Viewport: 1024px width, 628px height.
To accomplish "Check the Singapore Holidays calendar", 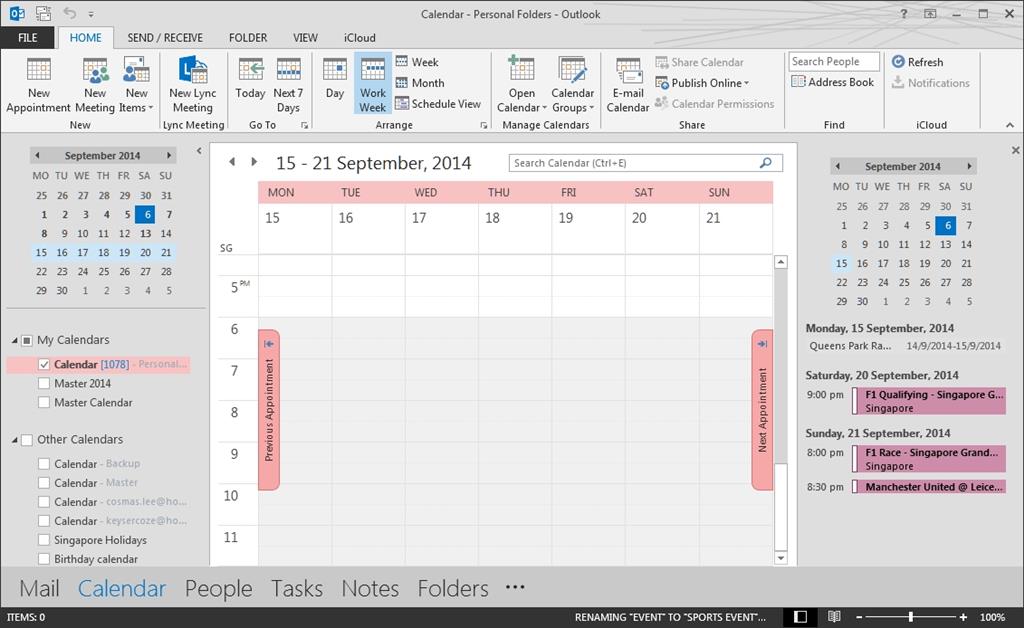I will point(44,540).
